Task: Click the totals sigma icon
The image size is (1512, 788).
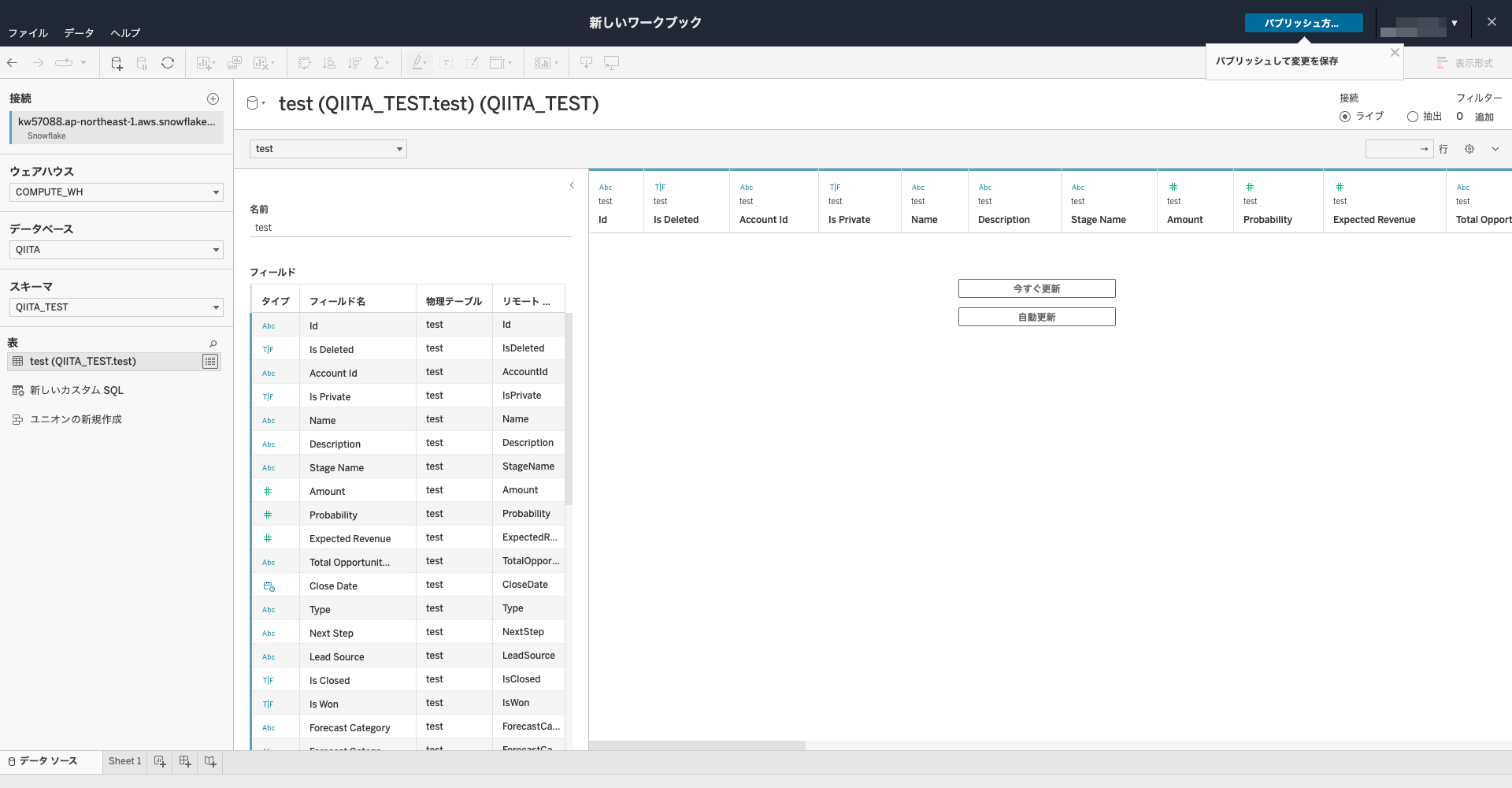Action: 381,63
